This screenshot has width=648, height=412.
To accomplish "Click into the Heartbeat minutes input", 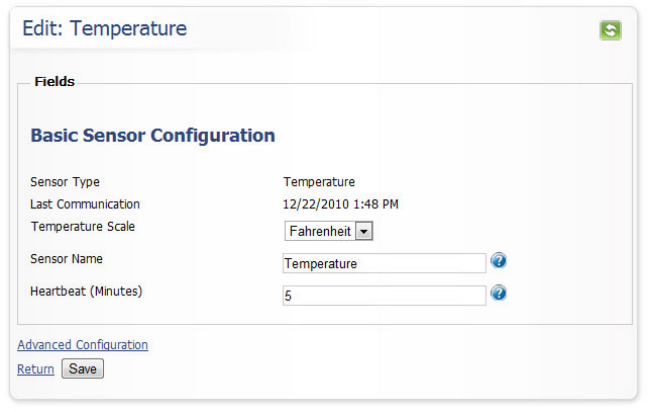I will pyautogui.click(x=384, y=295).
